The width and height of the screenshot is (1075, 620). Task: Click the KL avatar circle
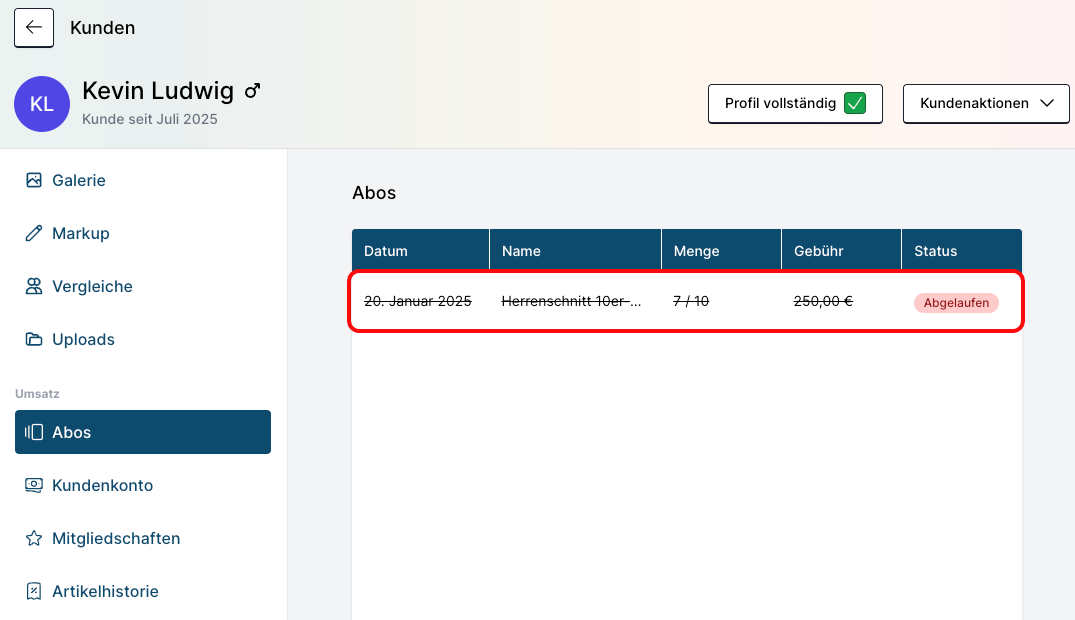[x=42, y=104]
